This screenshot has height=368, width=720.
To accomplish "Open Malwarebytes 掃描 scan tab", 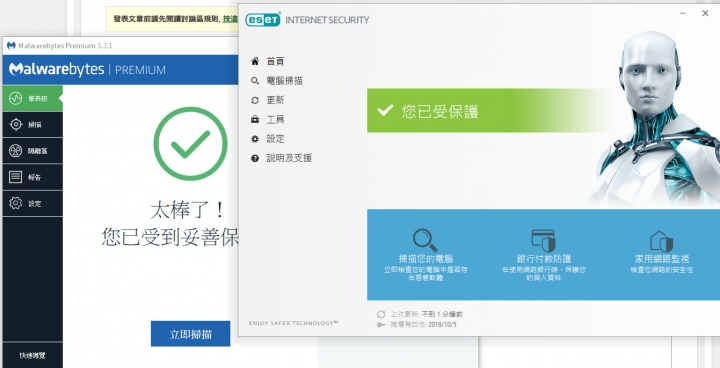I will tap(33, 125).
